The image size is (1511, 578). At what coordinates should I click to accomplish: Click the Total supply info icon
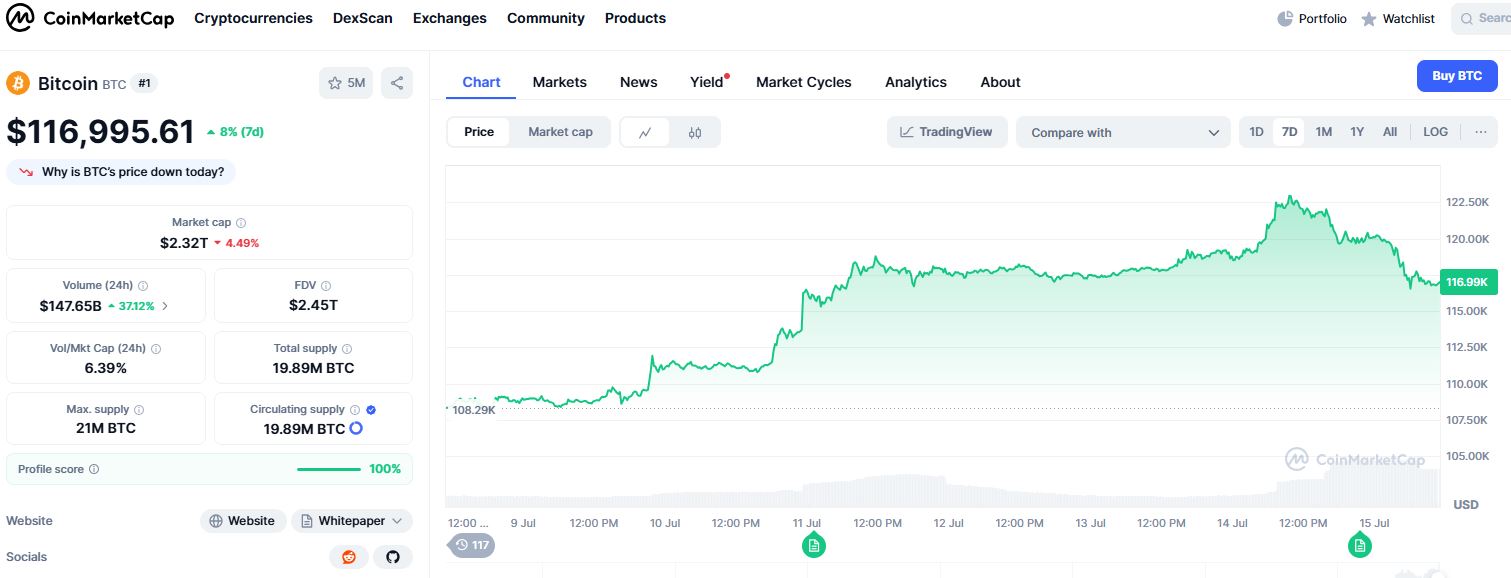click(347, 349)
